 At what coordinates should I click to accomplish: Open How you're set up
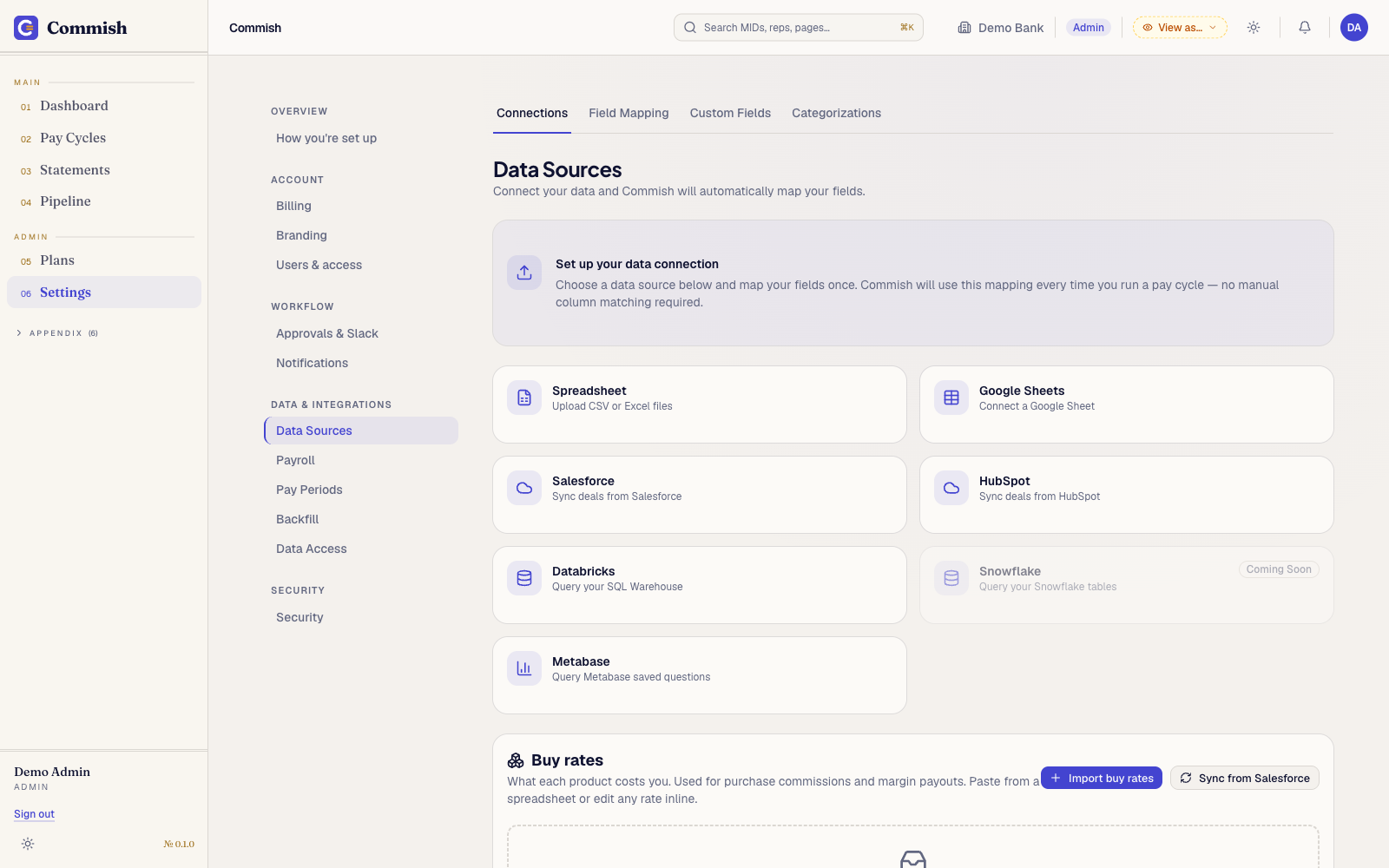(x=361, y=138)
